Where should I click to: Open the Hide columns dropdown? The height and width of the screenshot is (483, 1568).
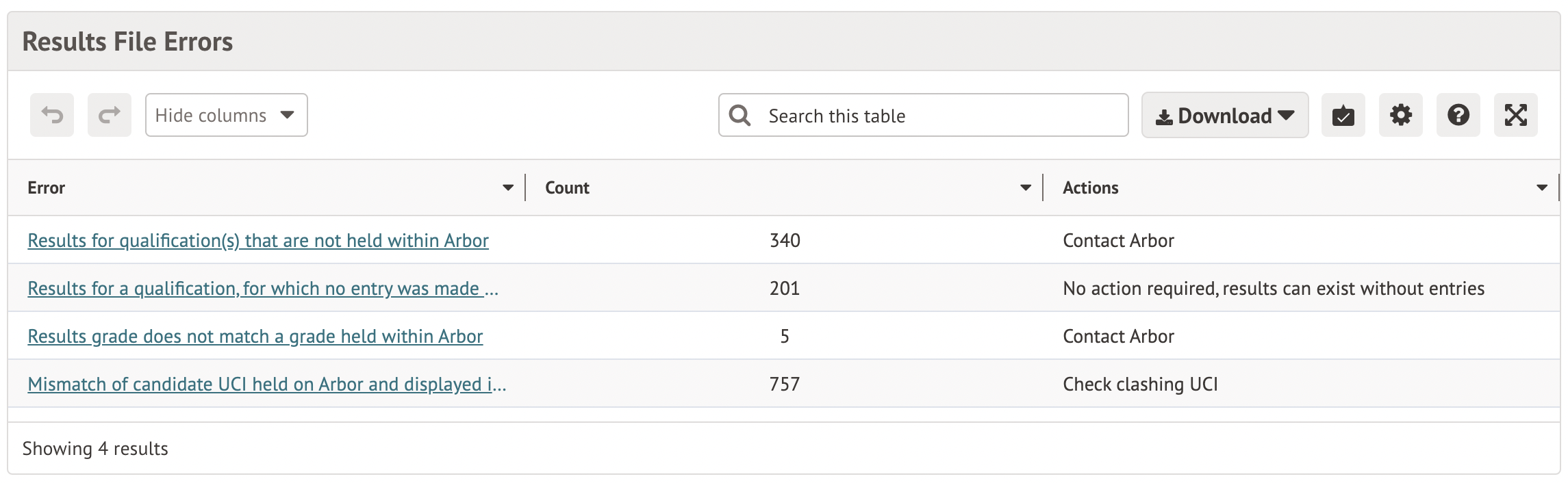pos(226,116)
